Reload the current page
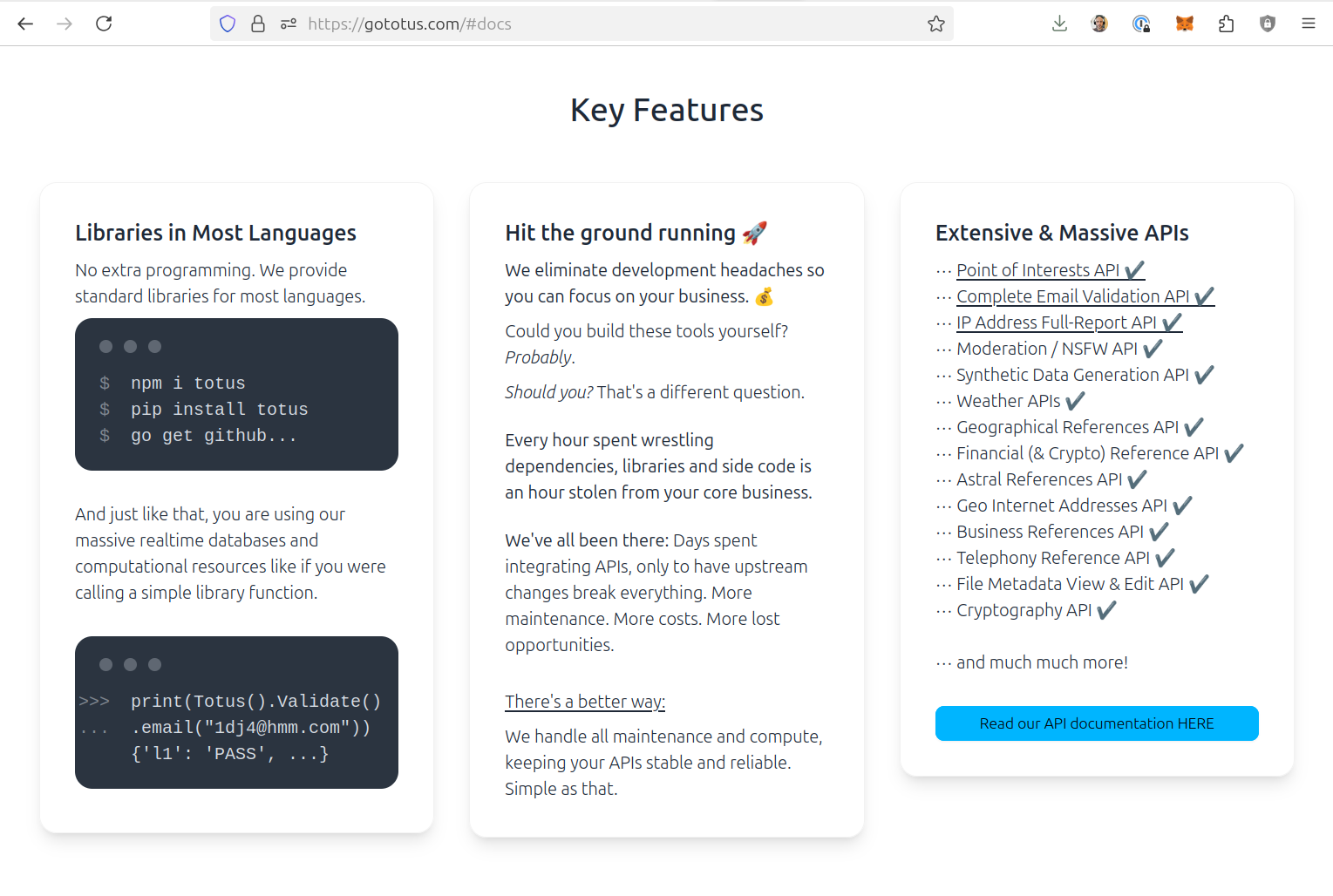 [104, 24]
